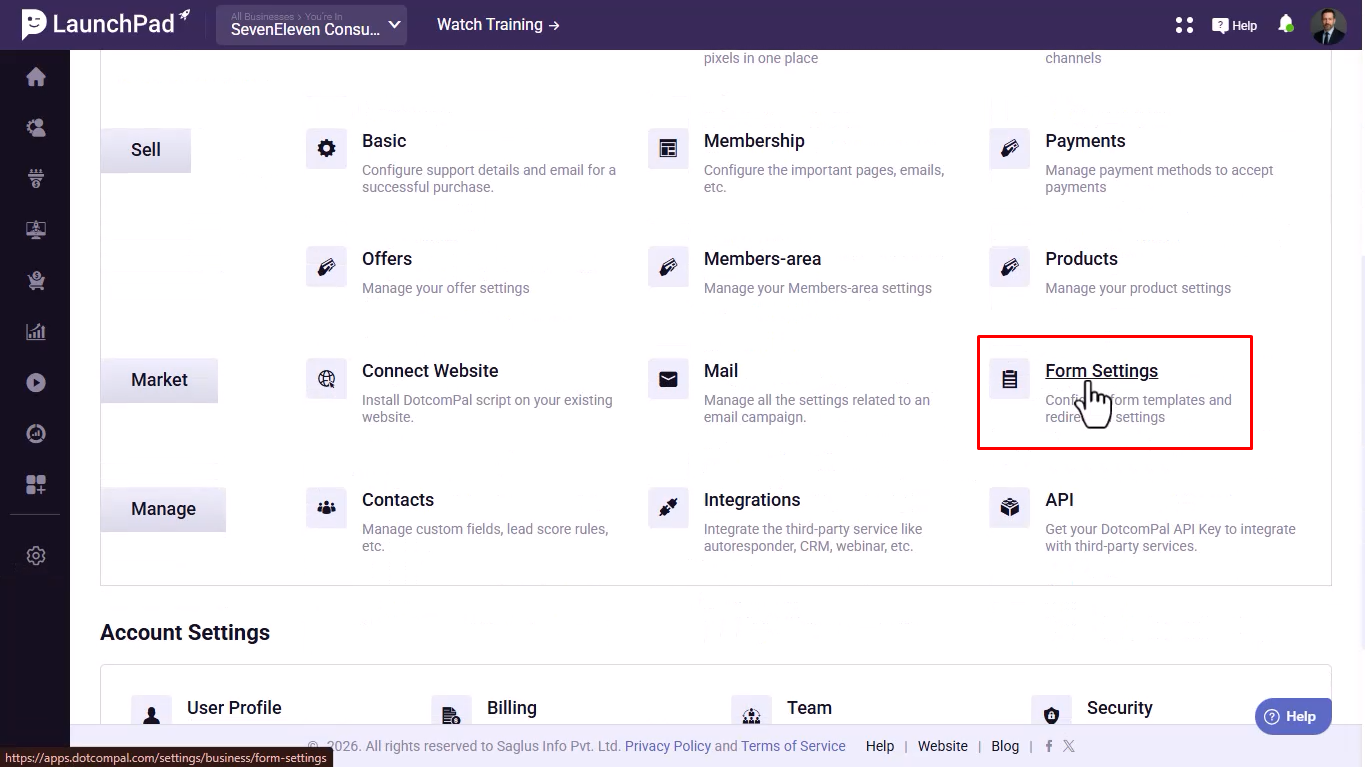
Task: Open the Membership settings link
Action: (754, 141)
